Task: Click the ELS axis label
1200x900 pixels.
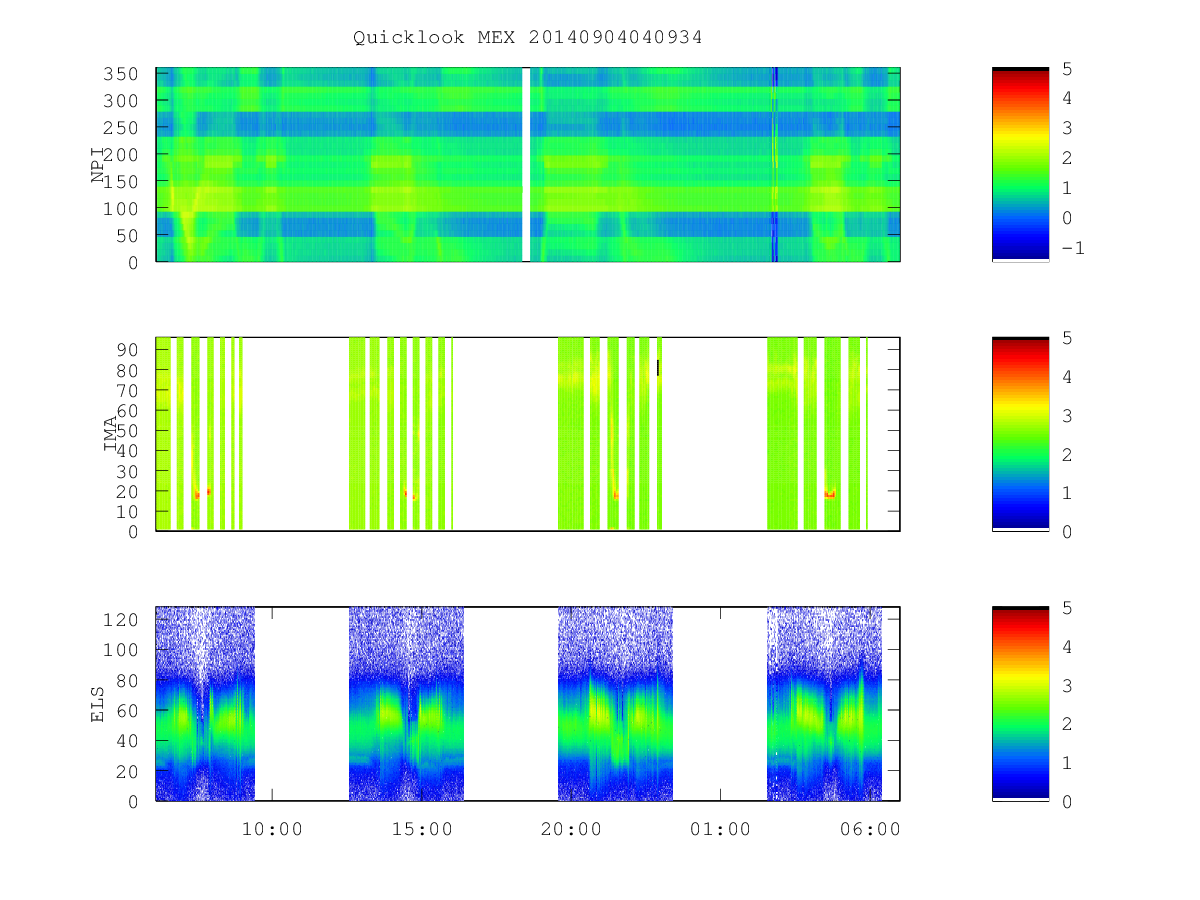Action: point(98,704)
